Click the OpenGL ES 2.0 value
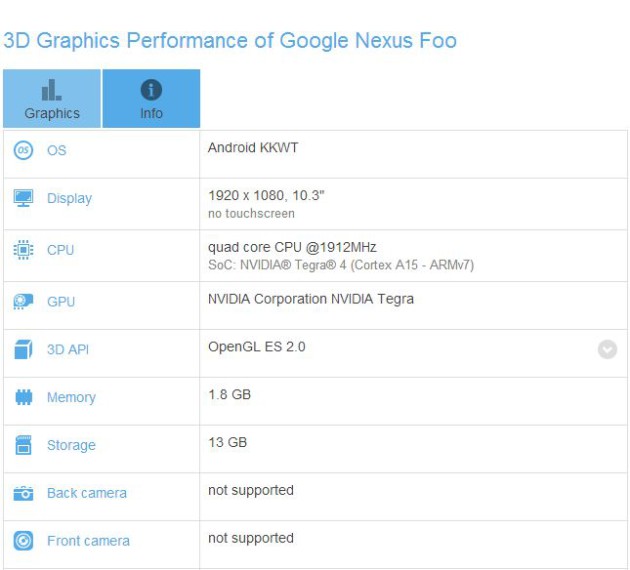The width and height of the screenshot is (630, 570). coord(257,346)
